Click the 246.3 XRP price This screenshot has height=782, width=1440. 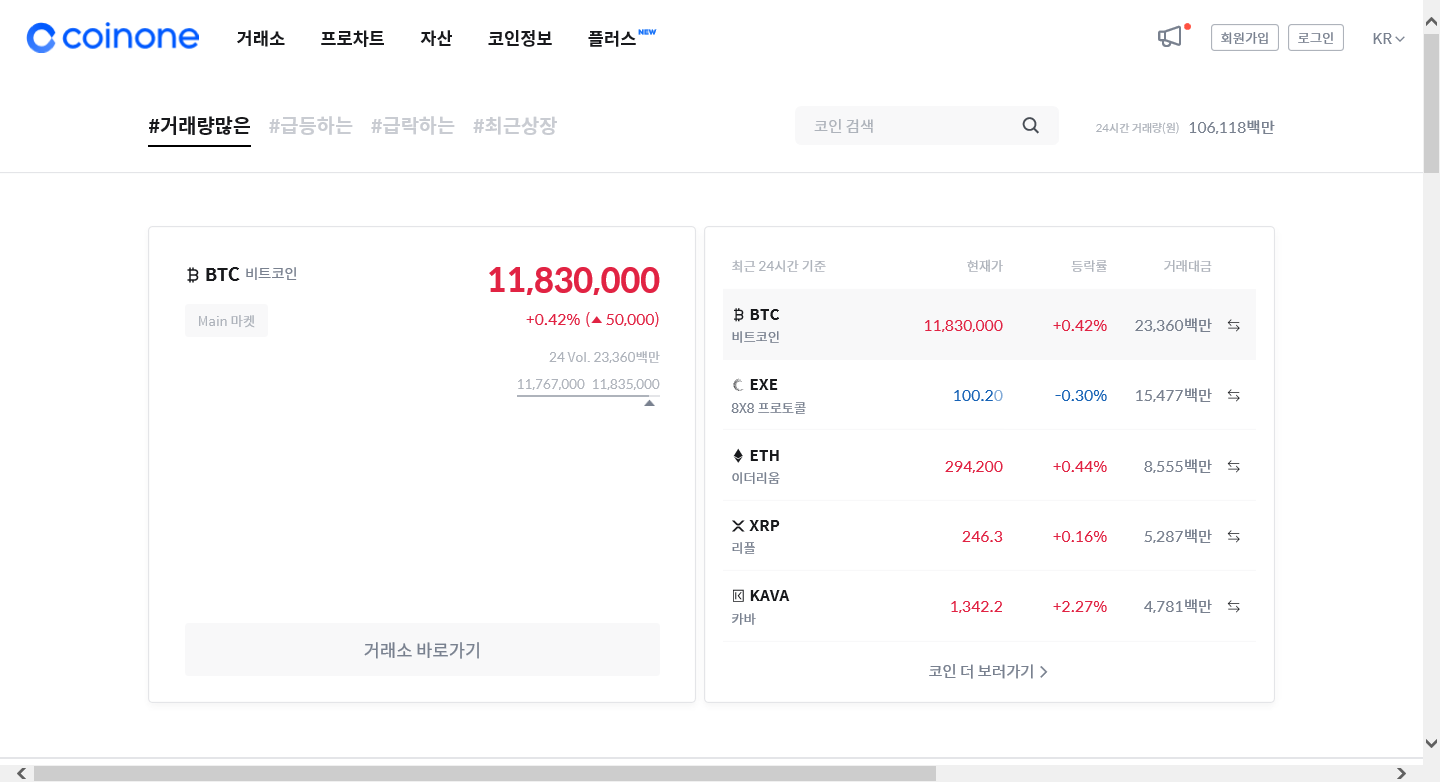click(x=982, y=536)
